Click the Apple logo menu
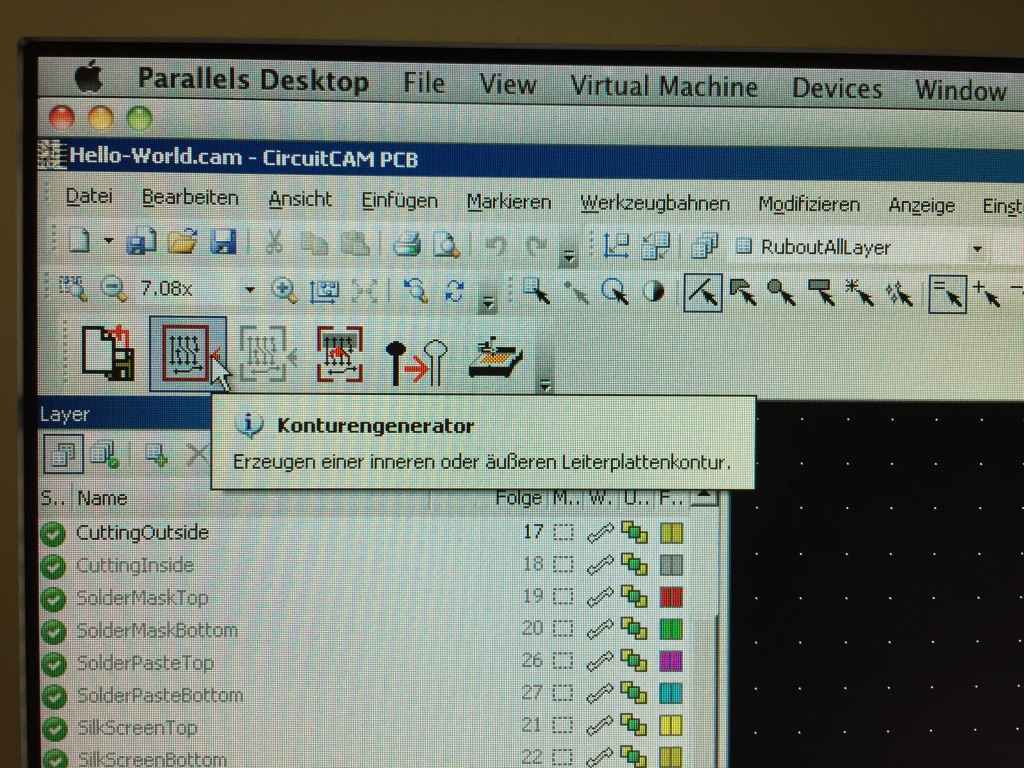The width and height of the screenshot is (1024, 768). coord(88,76)
